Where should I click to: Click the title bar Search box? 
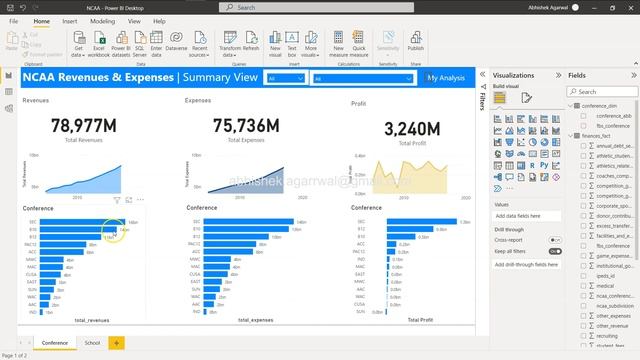point(316,7)
